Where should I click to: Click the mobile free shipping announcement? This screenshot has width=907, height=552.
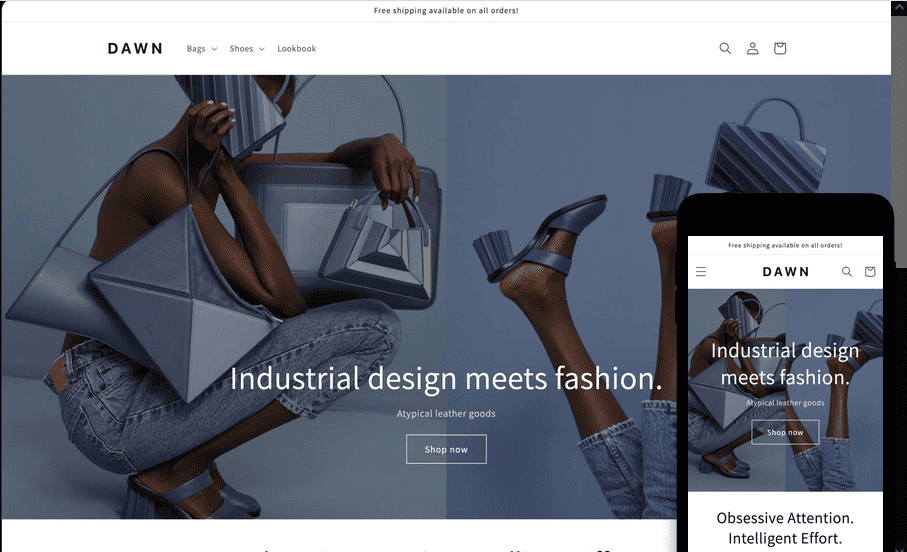[785, 245]
